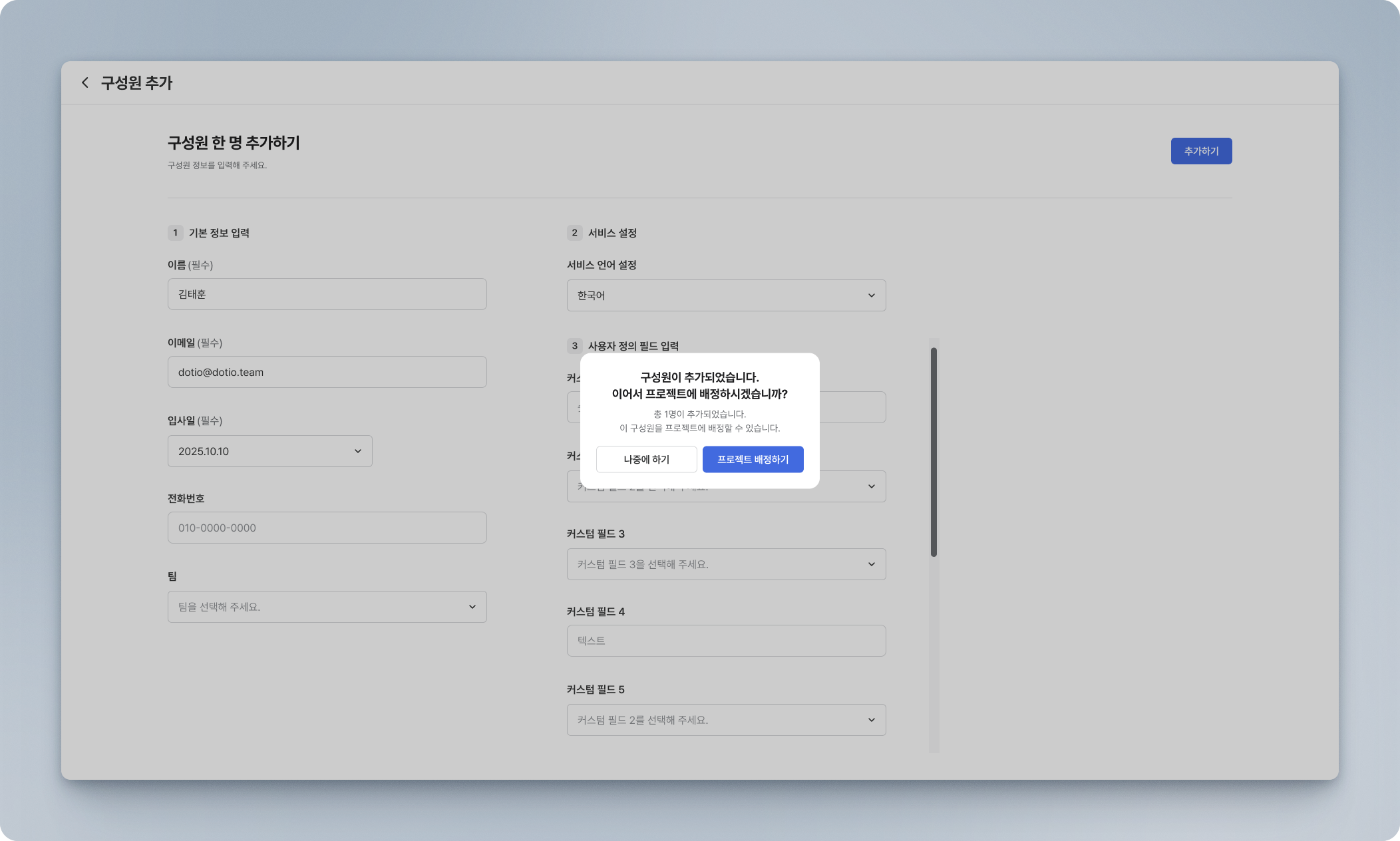Click the chevron in the 입사일 field
Screen dimensions: 1400x841
[358, 451]
